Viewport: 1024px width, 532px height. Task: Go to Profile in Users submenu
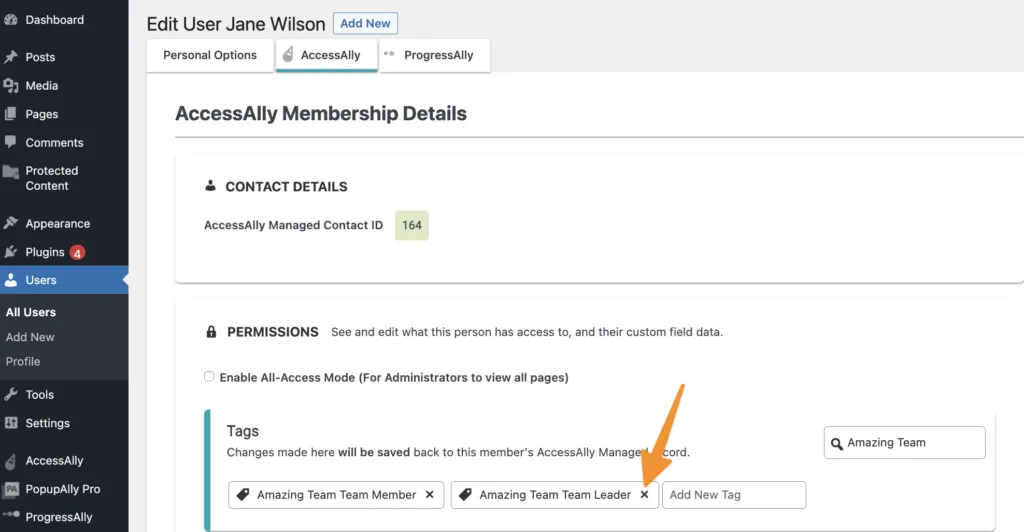pyautogui.click(x=23, y=361)
